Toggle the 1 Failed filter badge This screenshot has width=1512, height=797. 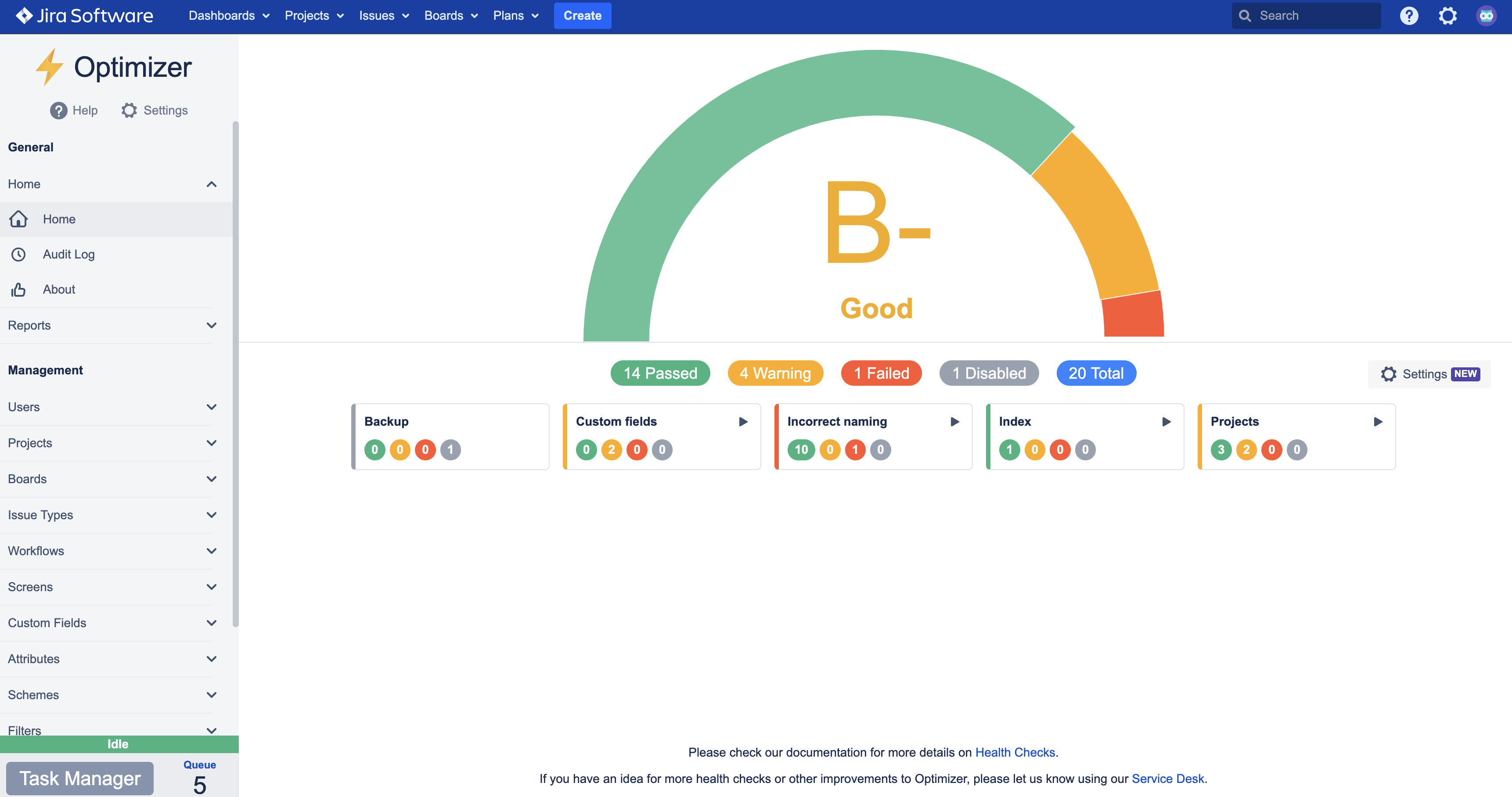881,373
